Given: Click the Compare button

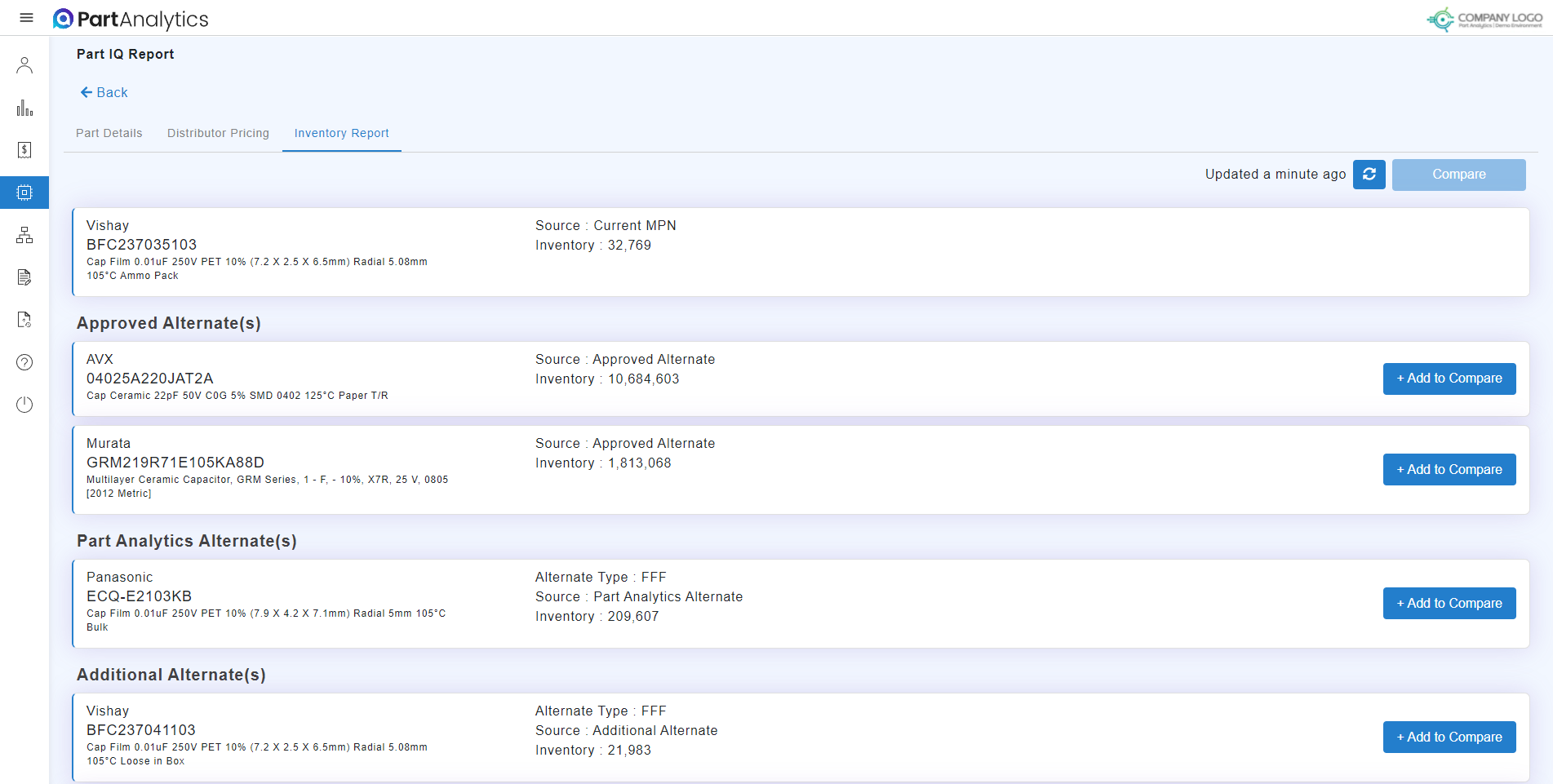Looking at the screenshot, I should point(1458,175).
